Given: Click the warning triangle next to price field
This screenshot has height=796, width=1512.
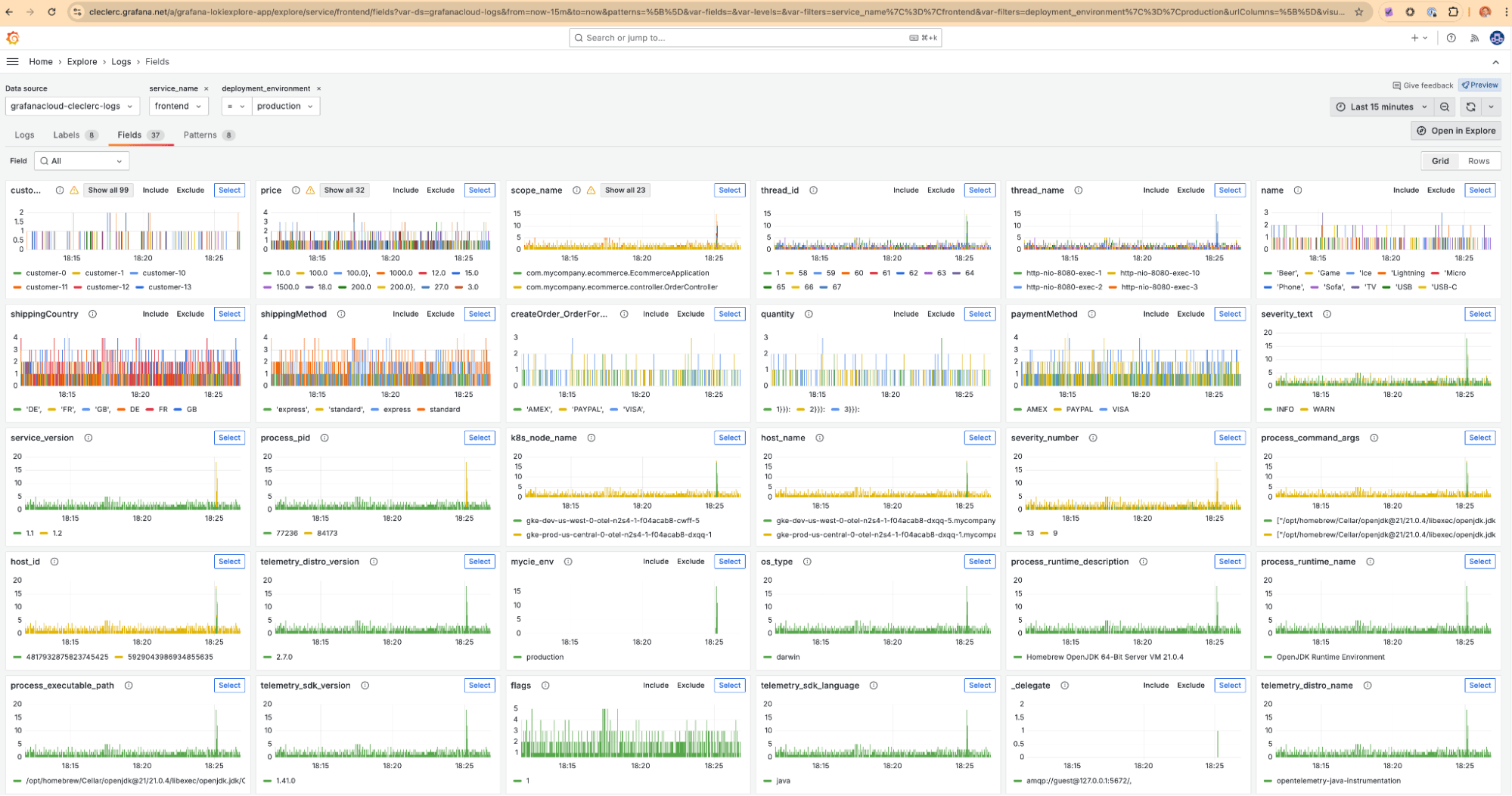Looking at the screenshot, I should pyautogui.click(x=310, y=190).
